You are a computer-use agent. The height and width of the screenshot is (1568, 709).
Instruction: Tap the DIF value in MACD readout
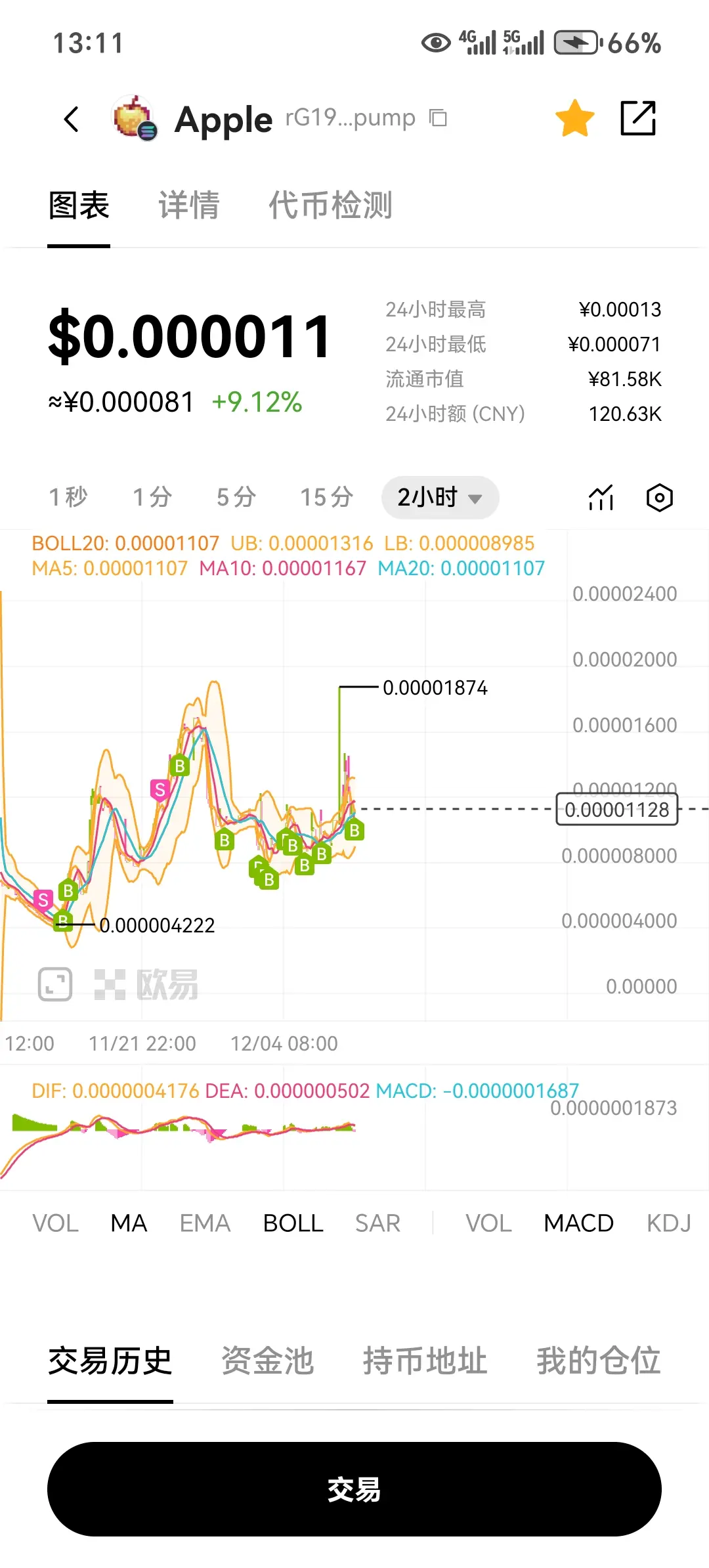(x=116, y=1091)
